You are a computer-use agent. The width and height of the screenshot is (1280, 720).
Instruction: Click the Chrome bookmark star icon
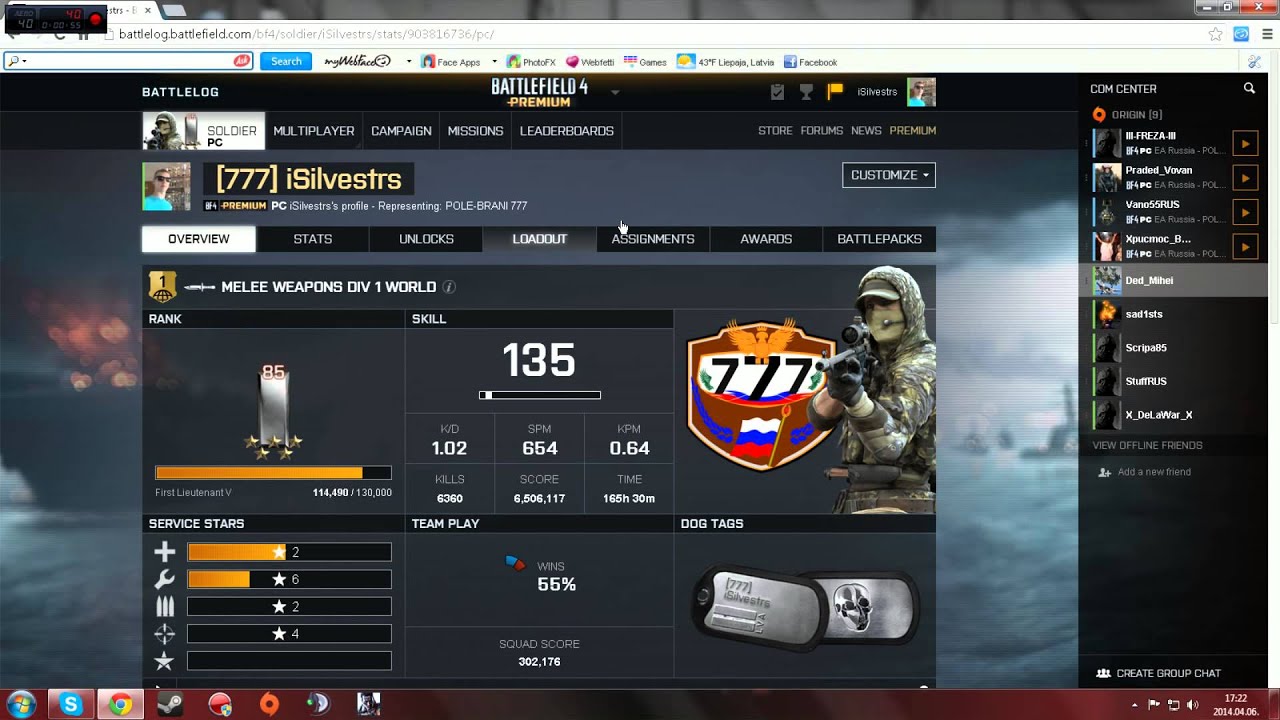click(1215, 34)
